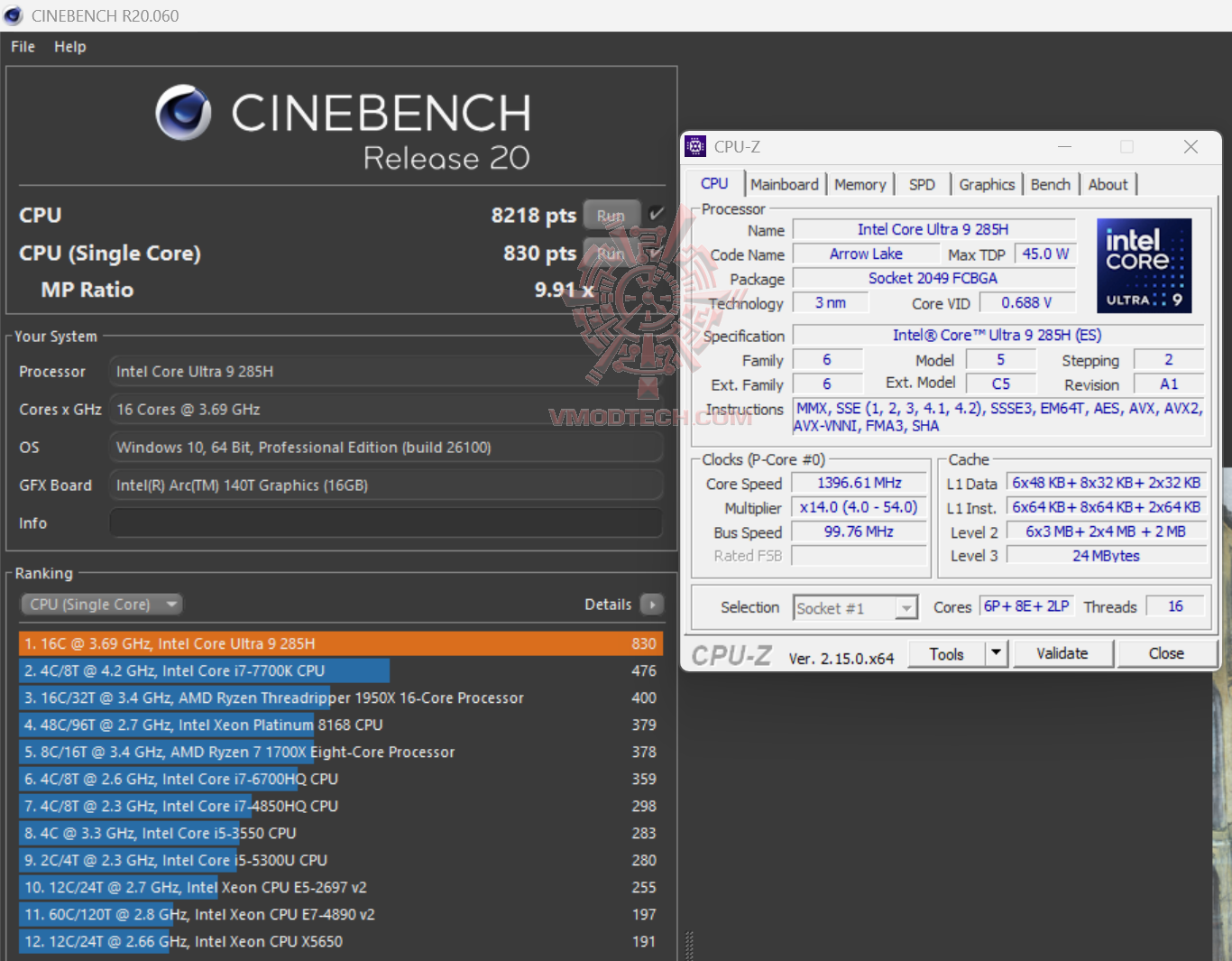Select the Intel Core i7-7700K ranking row
1232x961 pixels.
click(x=341, y=670)
